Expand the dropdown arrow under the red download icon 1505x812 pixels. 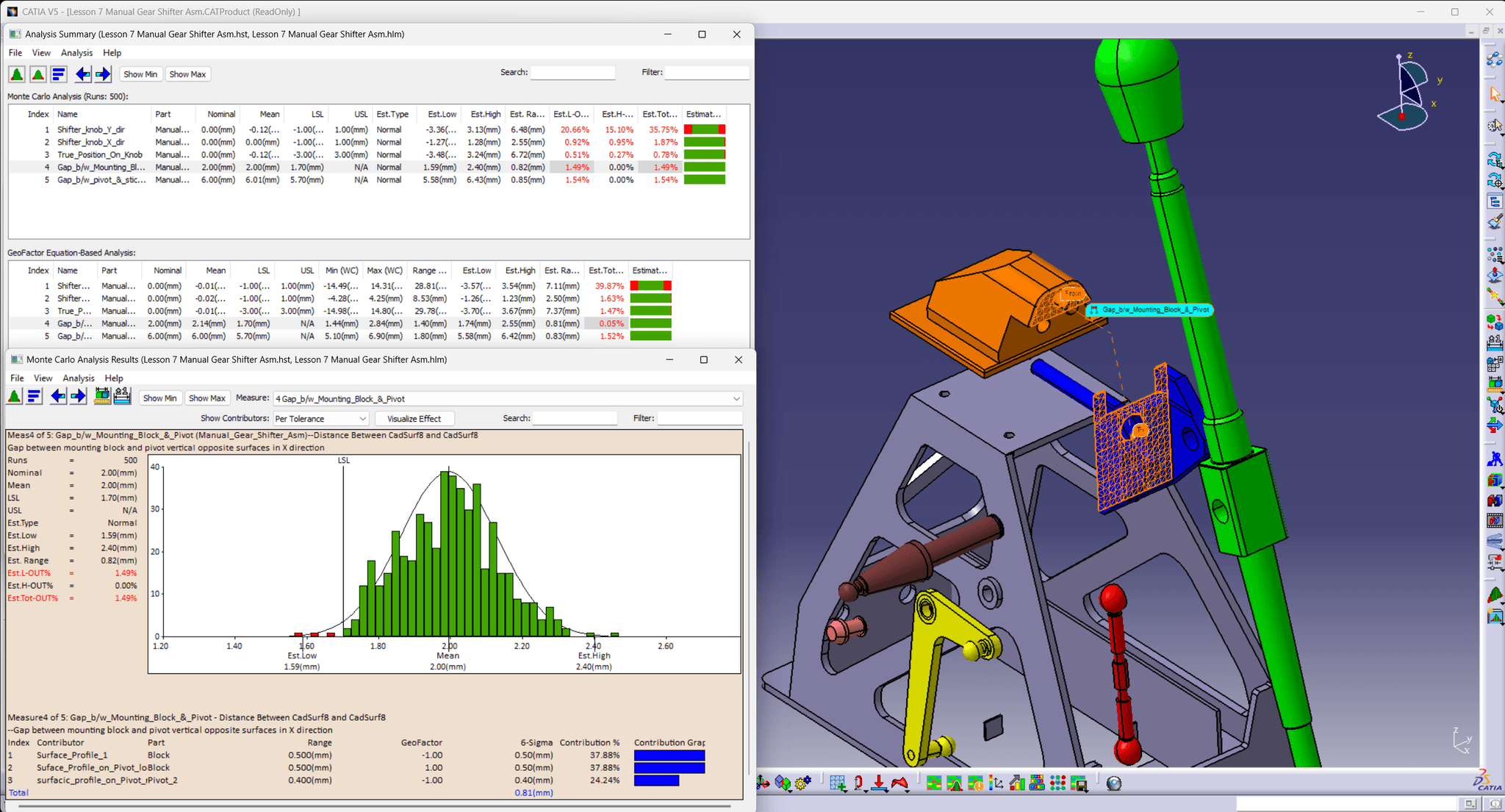[888, 791]
